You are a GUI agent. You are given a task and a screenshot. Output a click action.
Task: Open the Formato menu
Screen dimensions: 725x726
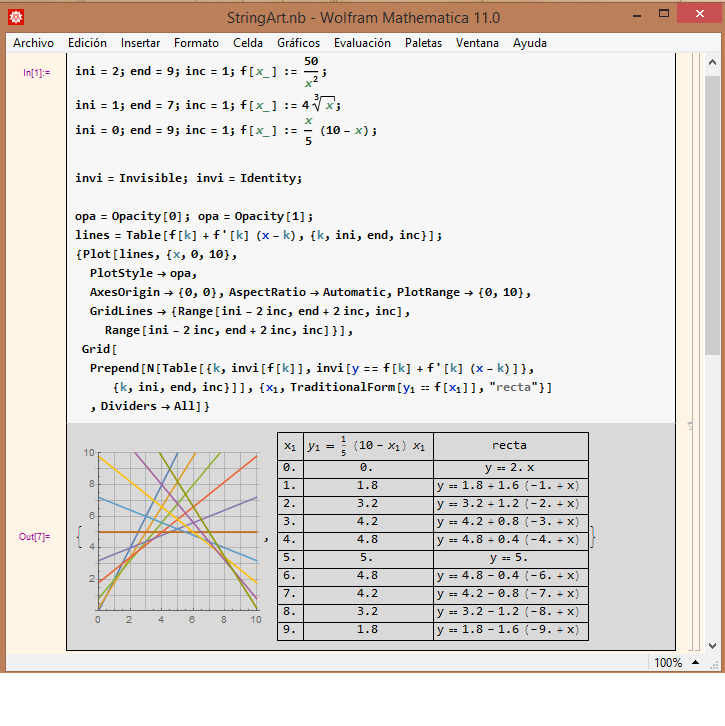click(x=196, y=43)
